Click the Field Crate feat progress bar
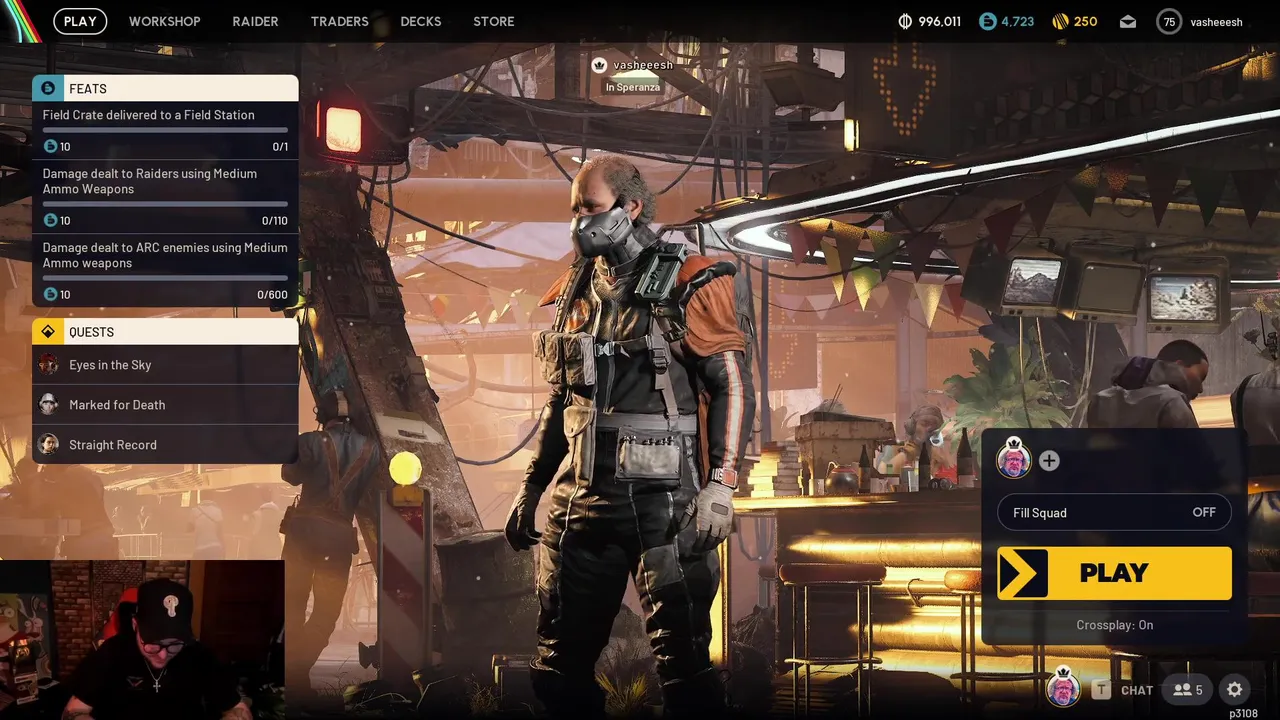The image size is (1280, 720). pos(165,130)
